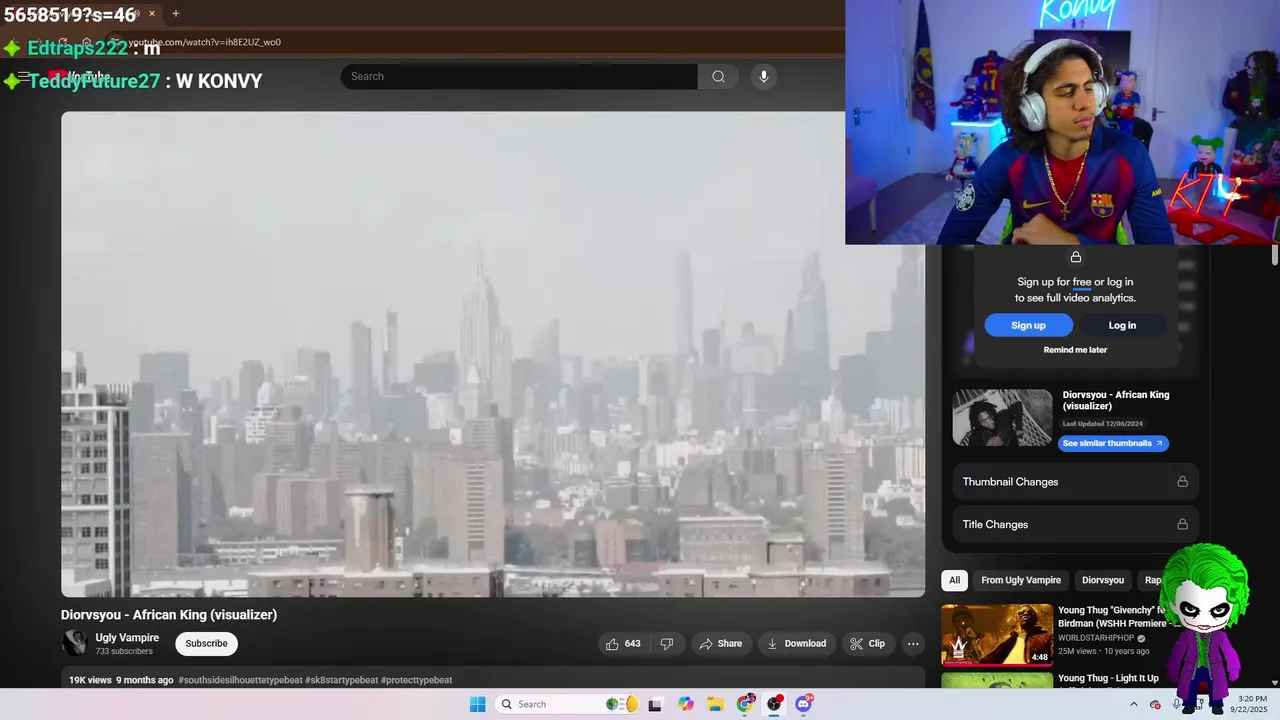Screen dimensions: 1280x720
Task: Click the page scrollbar thumb near the top
Action: pos(1274,255)
